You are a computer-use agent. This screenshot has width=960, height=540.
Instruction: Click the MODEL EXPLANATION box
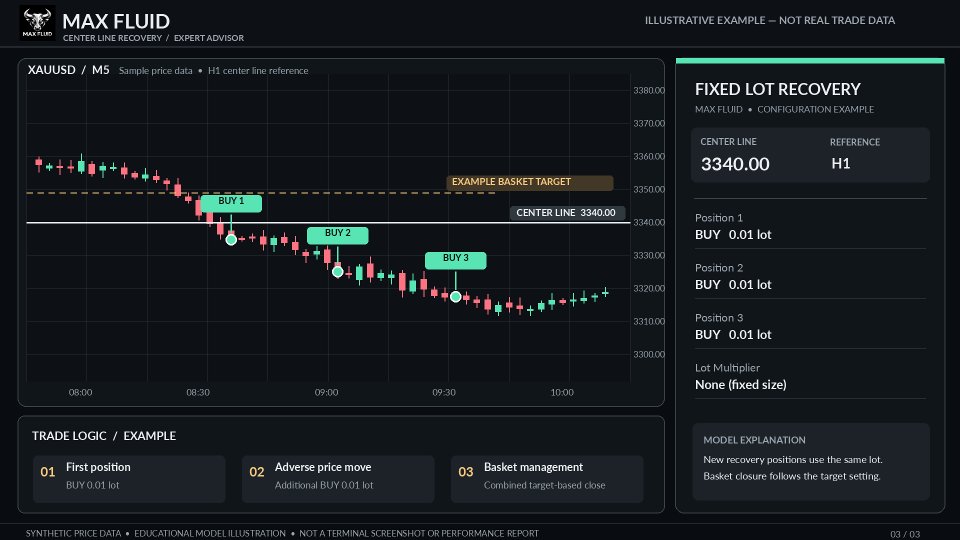(811, 462)
